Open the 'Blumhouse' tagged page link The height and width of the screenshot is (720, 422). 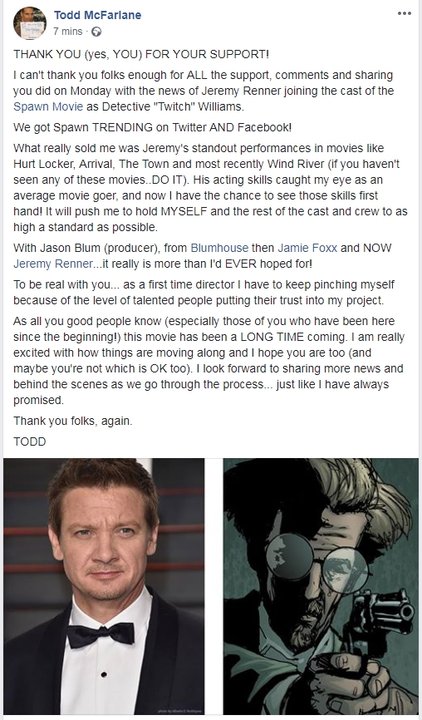coord(219,248)
